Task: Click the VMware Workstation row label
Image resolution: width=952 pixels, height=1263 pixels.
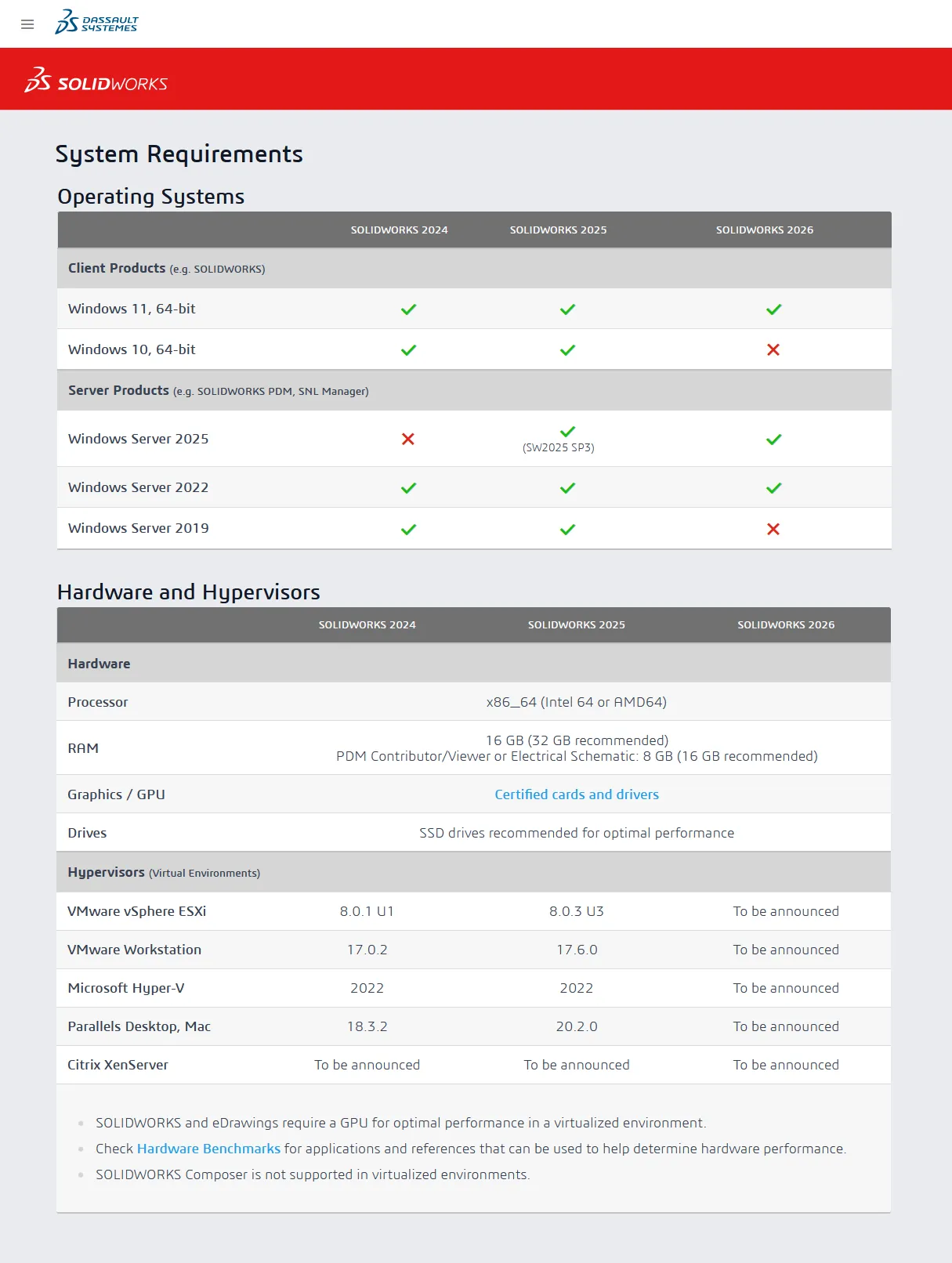Action: [x=135, y=950]
